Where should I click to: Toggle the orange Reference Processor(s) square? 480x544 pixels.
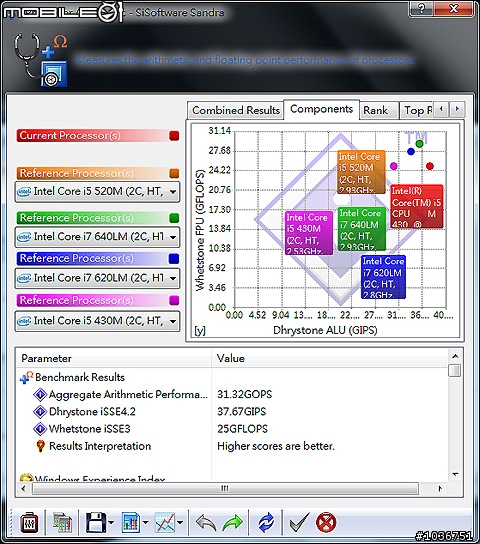(x=174, y=173)
